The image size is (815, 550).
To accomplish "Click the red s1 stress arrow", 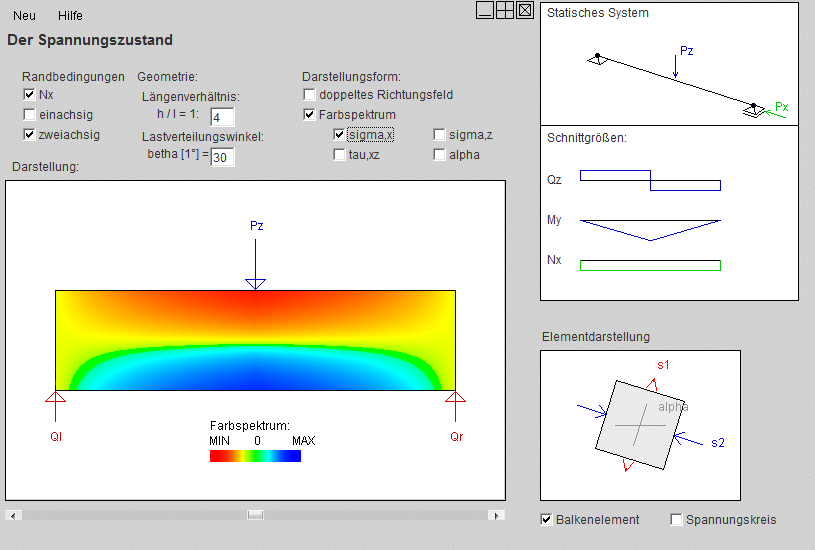I will [x=660, y=373].
